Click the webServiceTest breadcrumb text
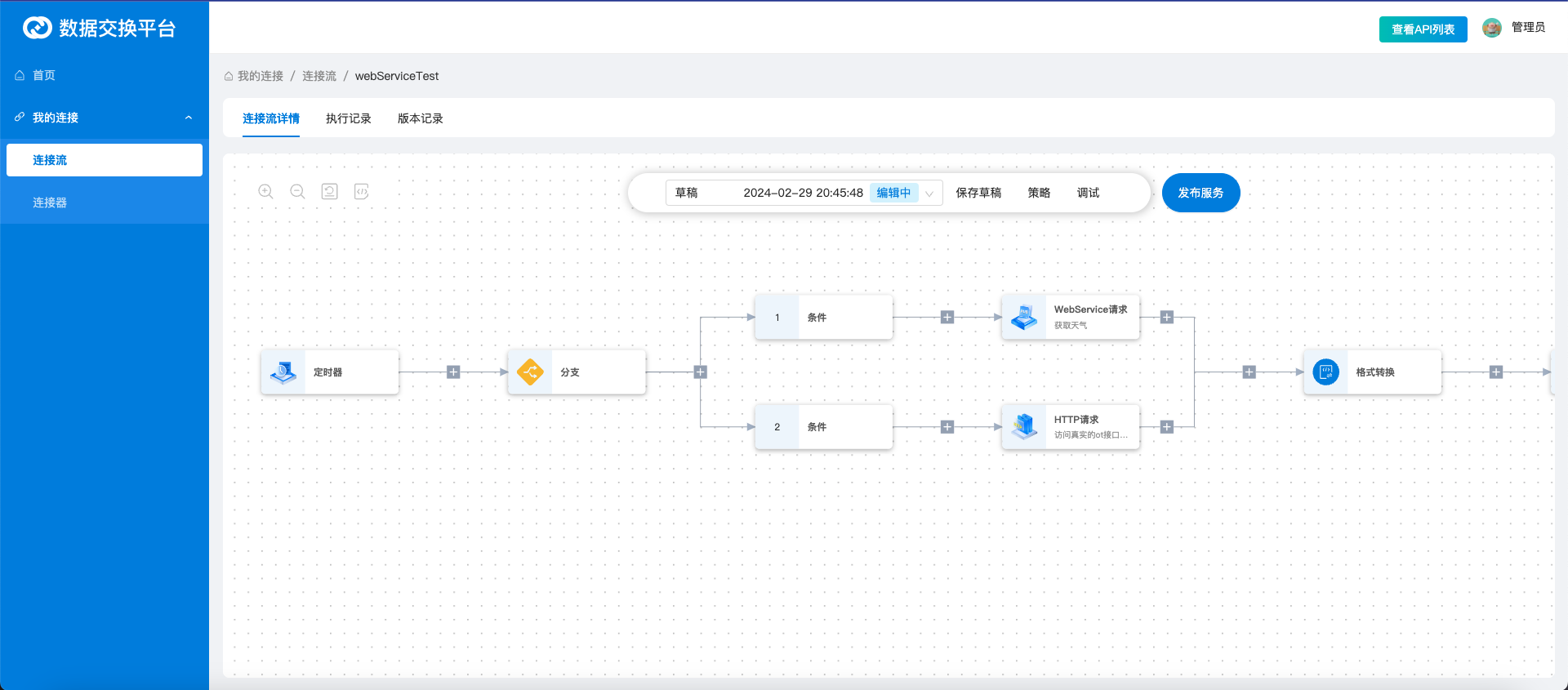This screenshot has height=690, width=1568. click(397, 76)
